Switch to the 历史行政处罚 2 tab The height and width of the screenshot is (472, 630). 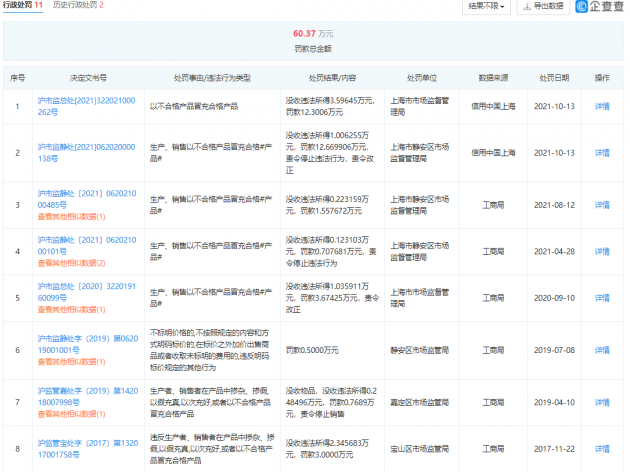[x=78, y=5]
